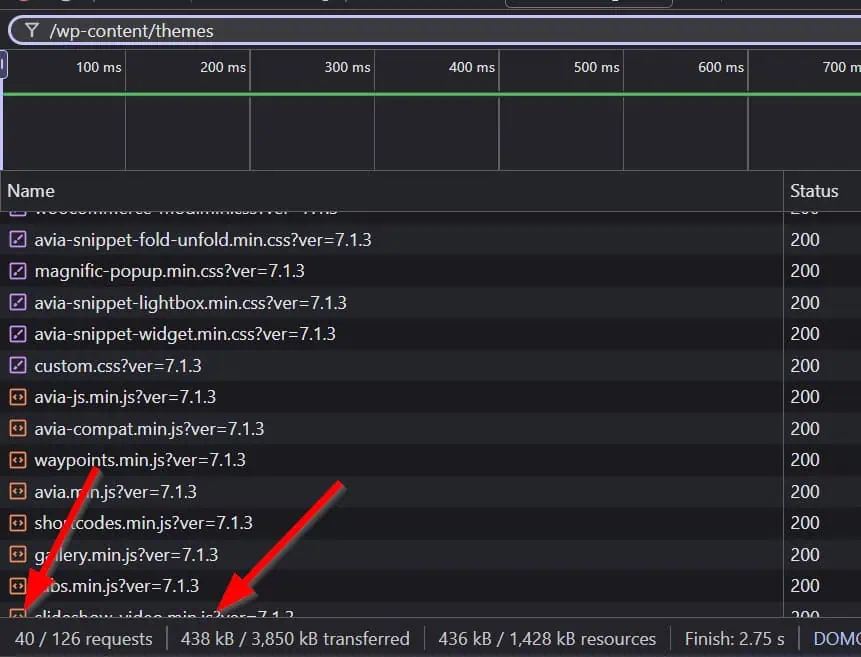Viewport: 861px width, 657px height.
Task: Click the filter funnel icon
Action: coord(32,30)
